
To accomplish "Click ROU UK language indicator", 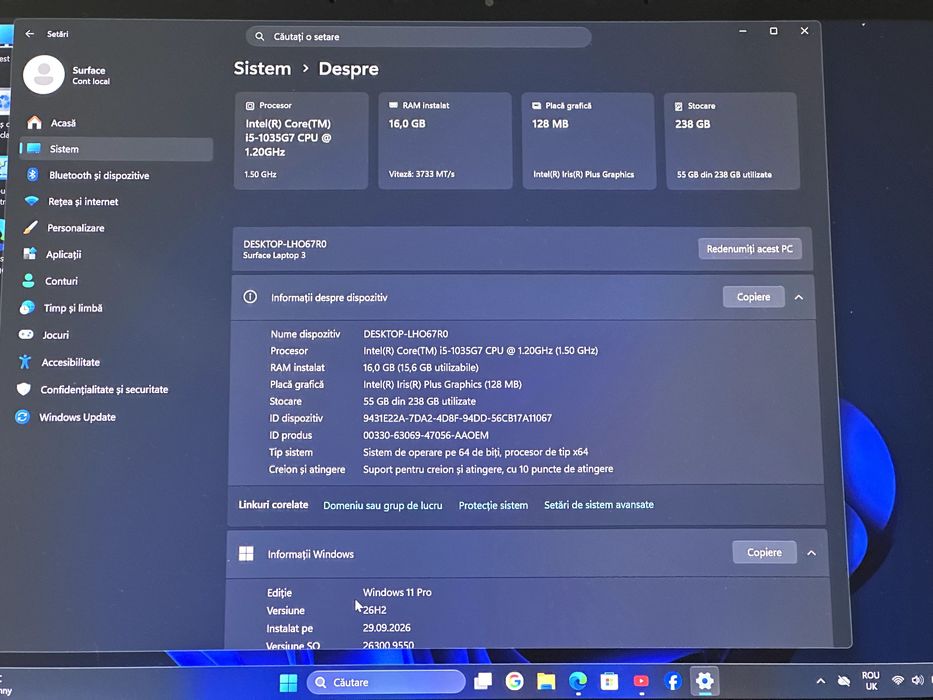I will 871,681.
